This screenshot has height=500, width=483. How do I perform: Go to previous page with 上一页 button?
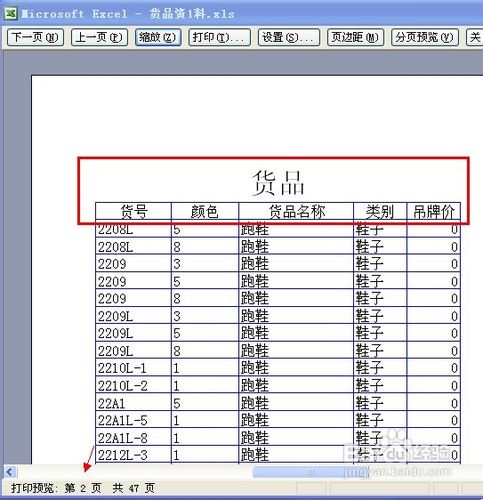(99, 37)
